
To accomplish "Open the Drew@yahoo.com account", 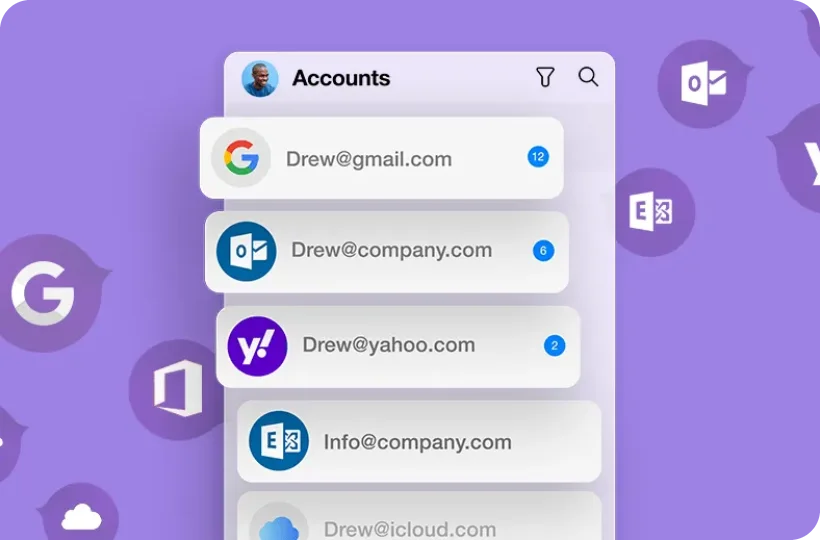I will coord(398,347).
